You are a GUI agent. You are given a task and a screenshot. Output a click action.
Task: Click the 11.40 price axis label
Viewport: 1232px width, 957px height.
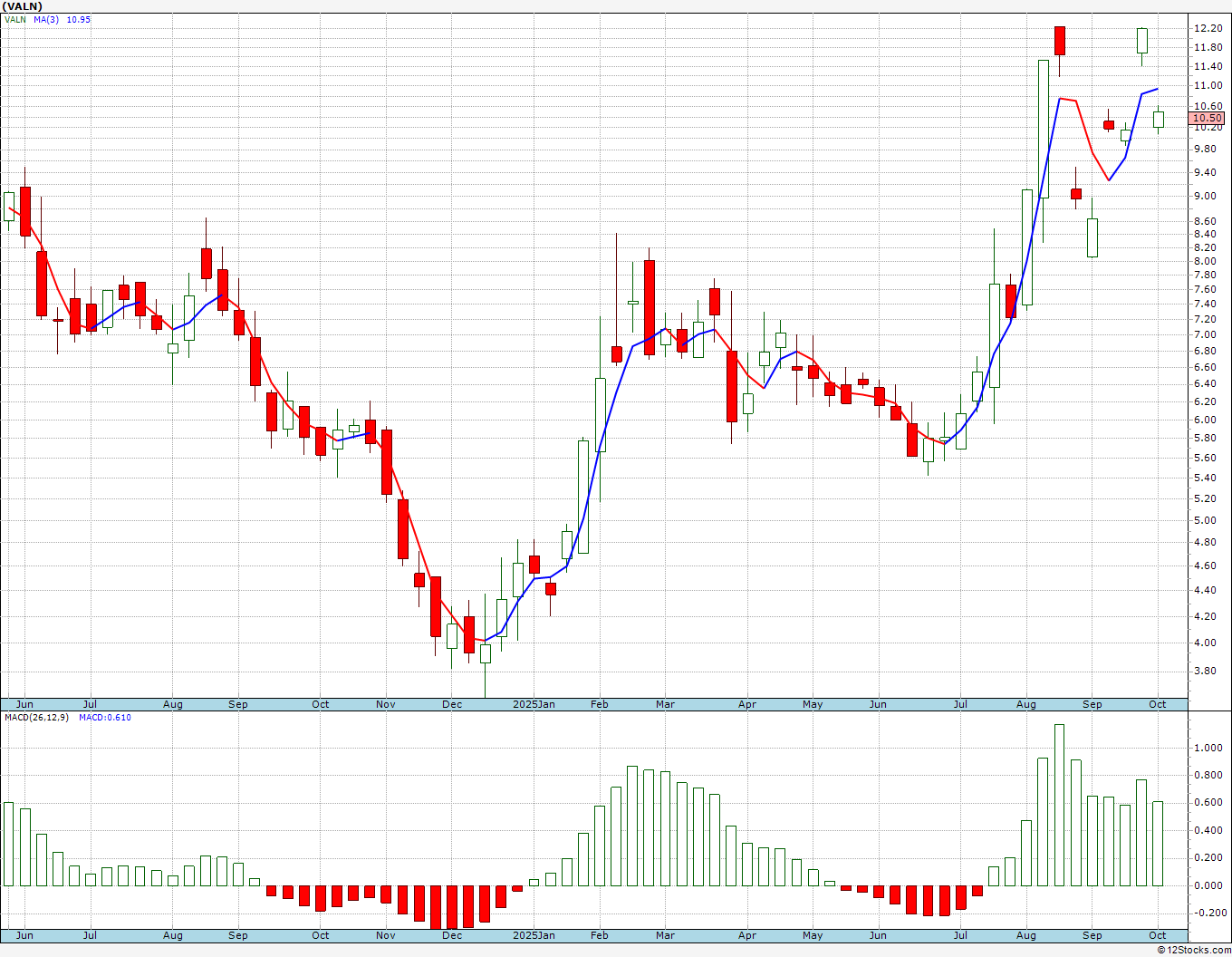(x=1208, y=66)
